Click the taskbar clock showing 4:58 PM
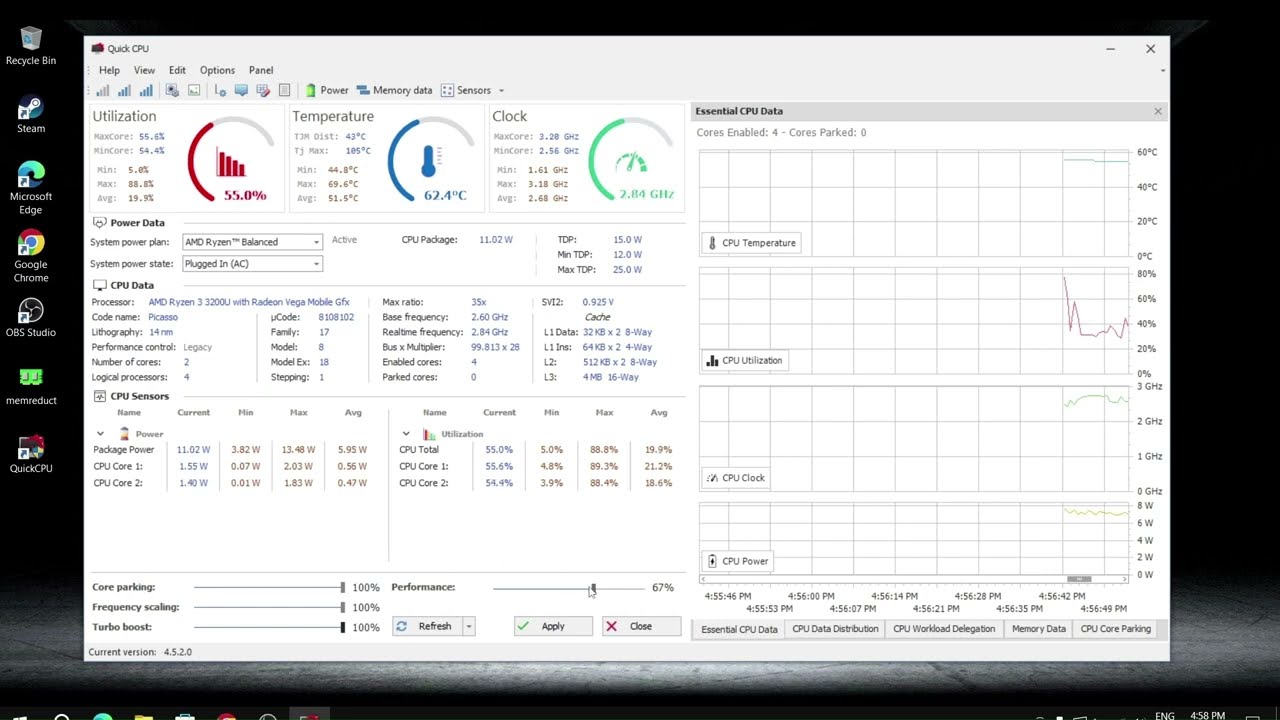This screenshot has height=720, width=1280. (x=1208, y=715)
